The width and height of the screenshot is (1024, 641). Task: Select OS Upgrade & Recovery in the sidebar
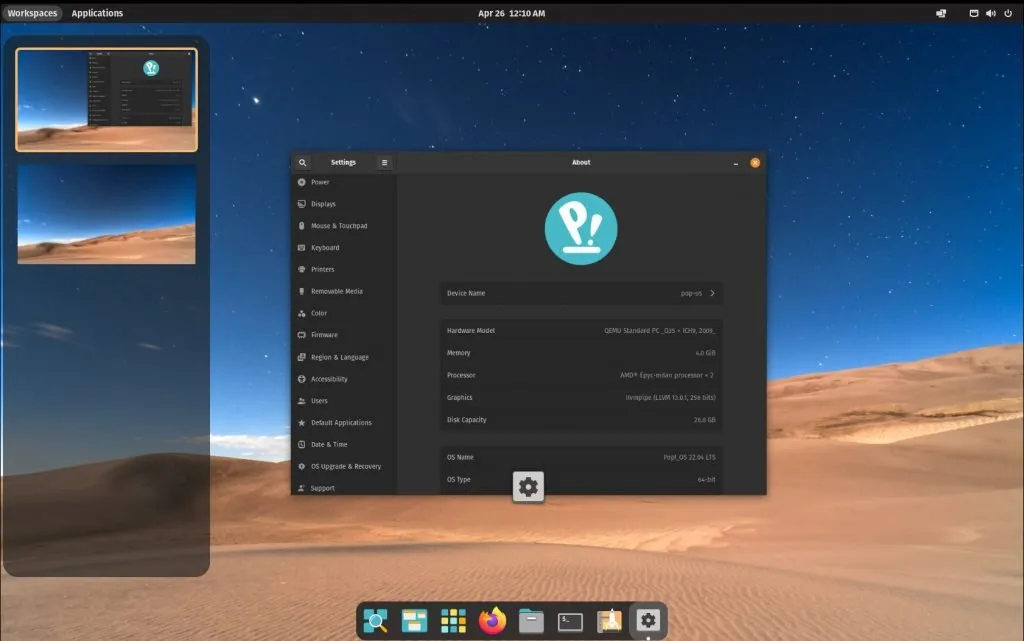(x=345, y=466)
